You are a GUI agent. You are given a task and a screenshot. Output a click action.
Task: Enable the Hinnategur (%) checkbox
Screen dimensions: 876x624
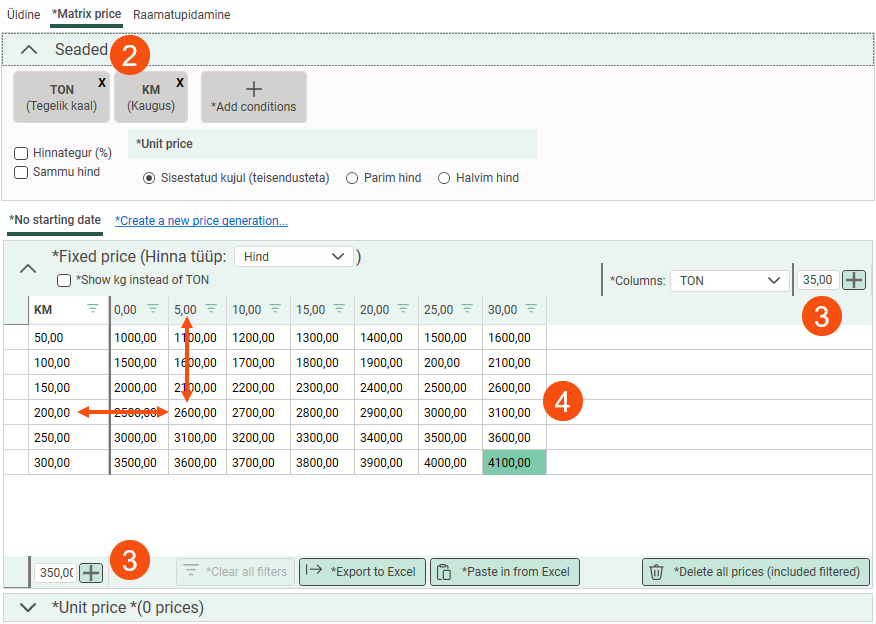[x=21, y=153]
